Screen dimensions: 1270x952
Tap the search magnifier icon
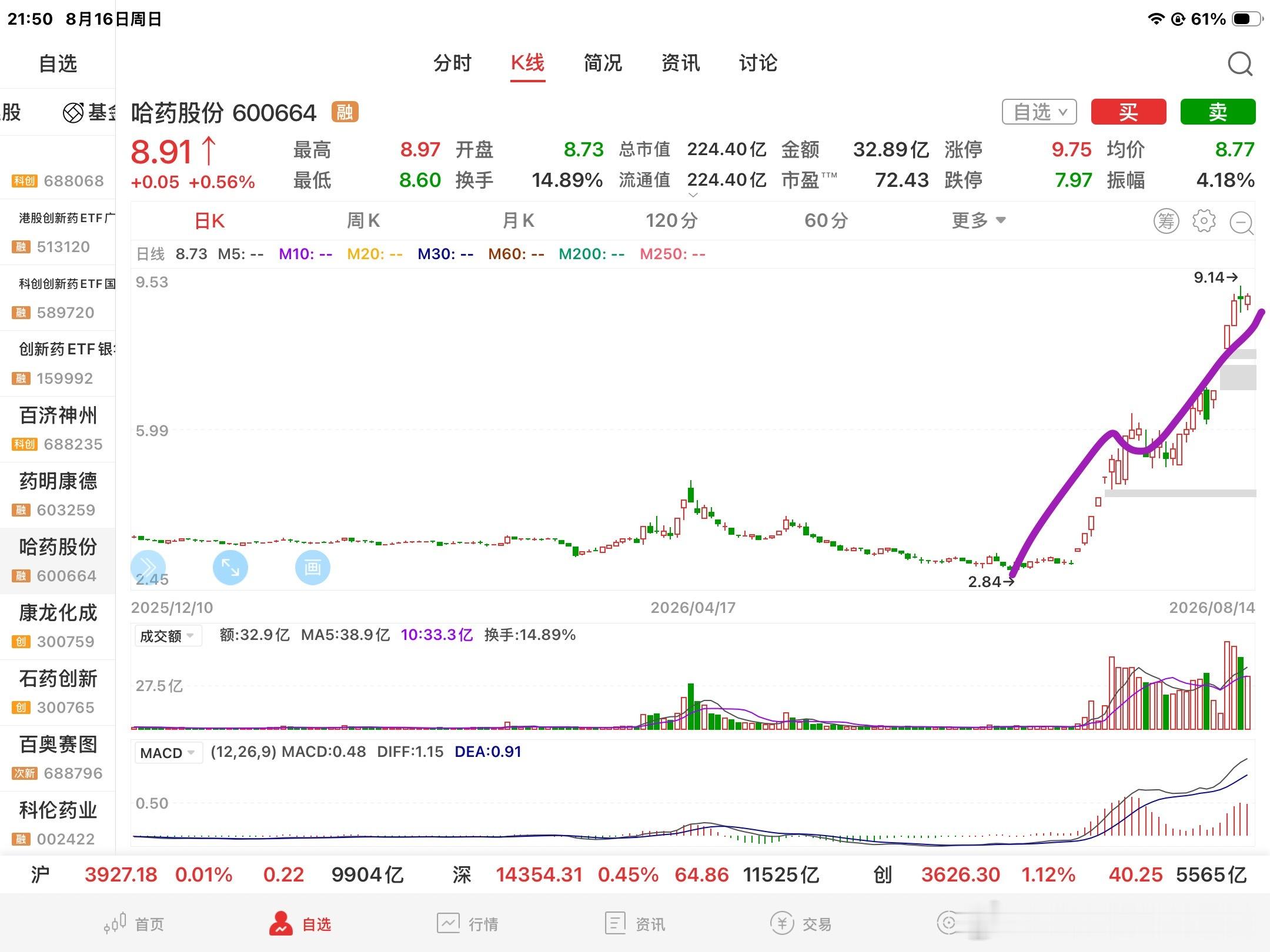pos(1240,63)
